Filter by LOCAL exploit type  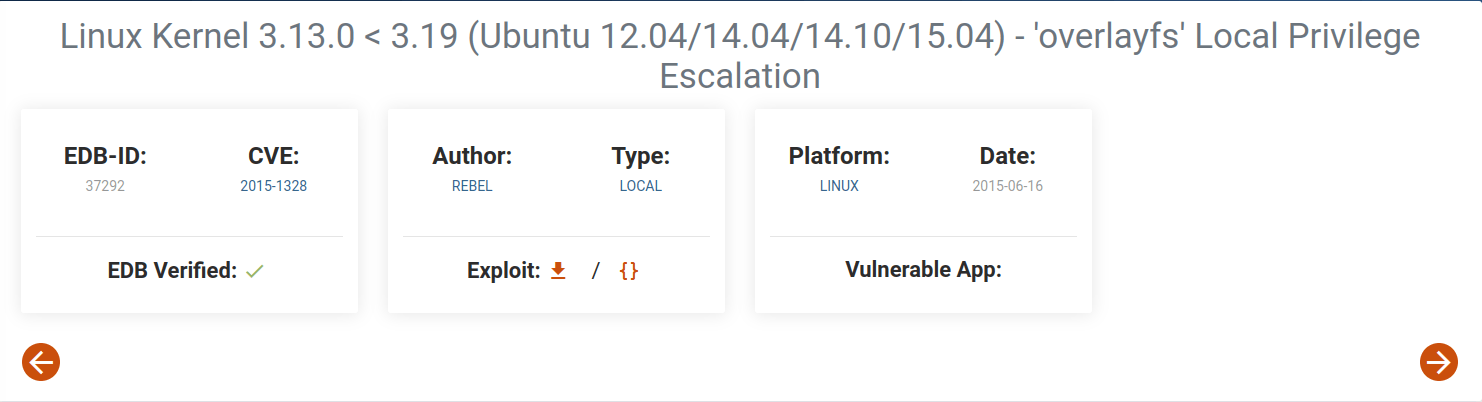click(x=640, y=186)
